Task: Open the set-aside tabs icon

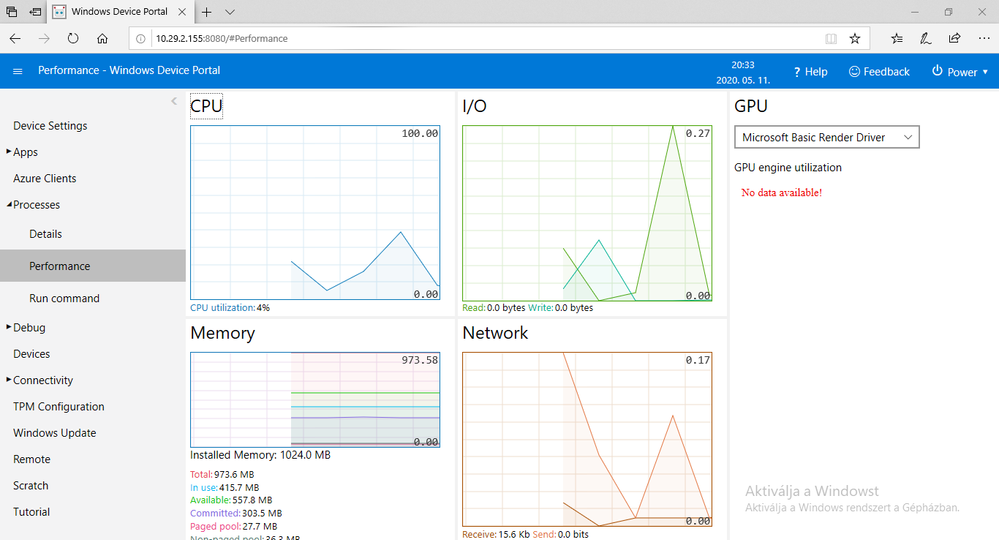Action: tap(11, 11)
